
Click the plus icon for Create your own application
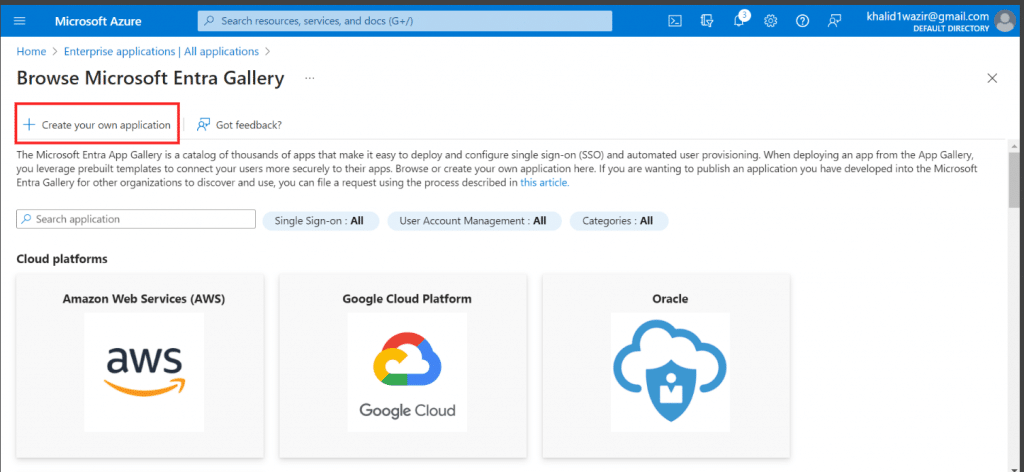tap(29, 125)
